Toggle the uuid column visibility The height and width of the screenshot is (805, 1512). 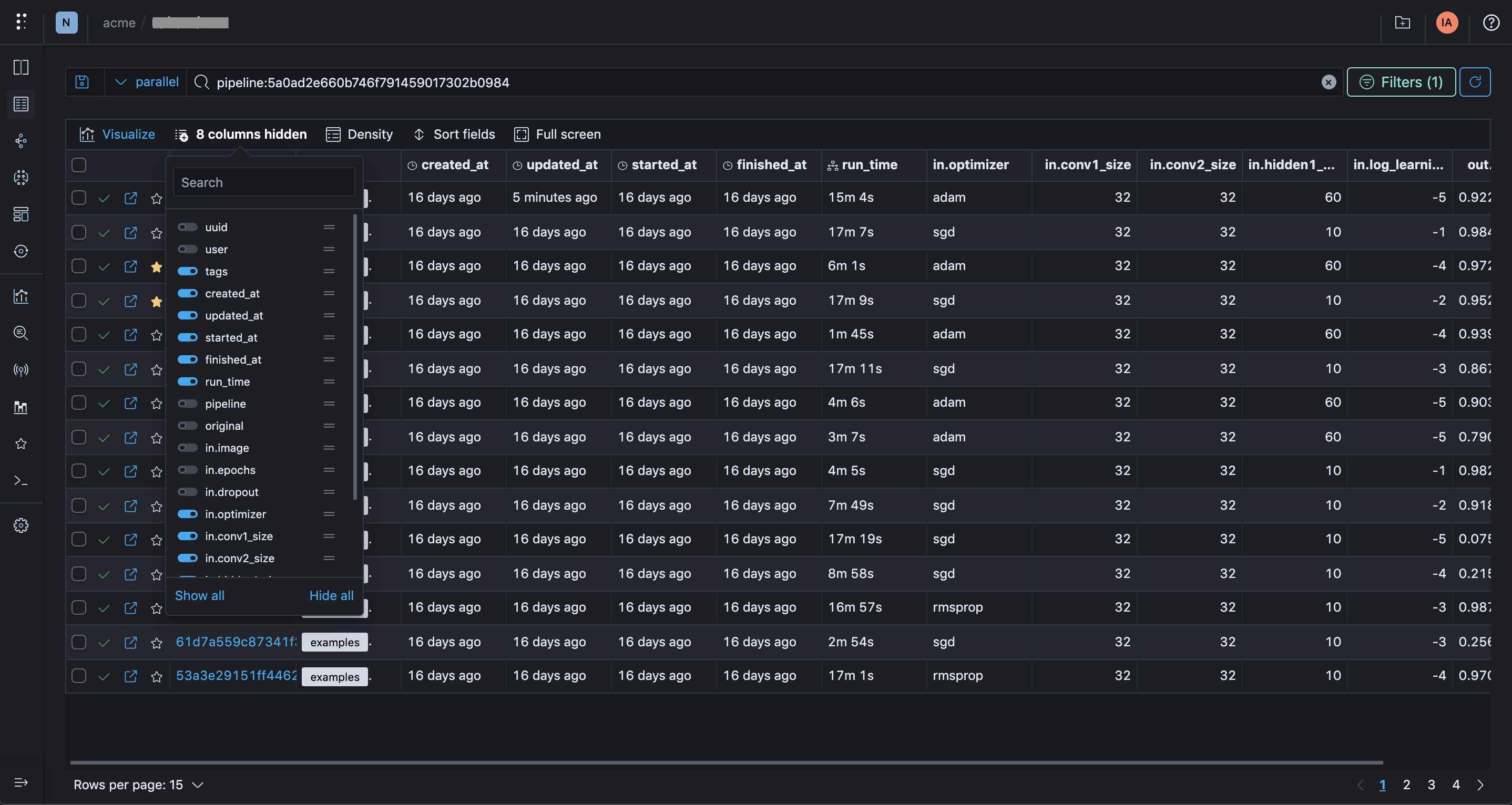[188, 227]
